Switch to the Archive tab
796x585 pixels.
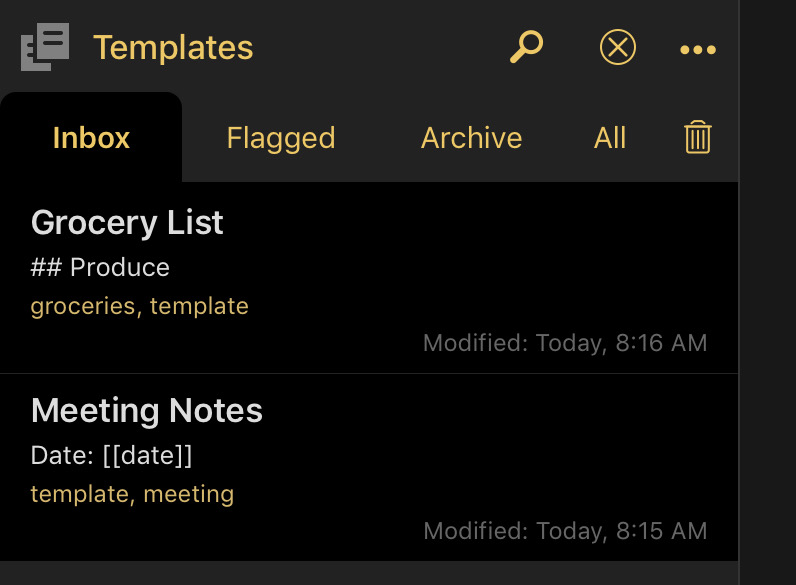tap(471, 138)
